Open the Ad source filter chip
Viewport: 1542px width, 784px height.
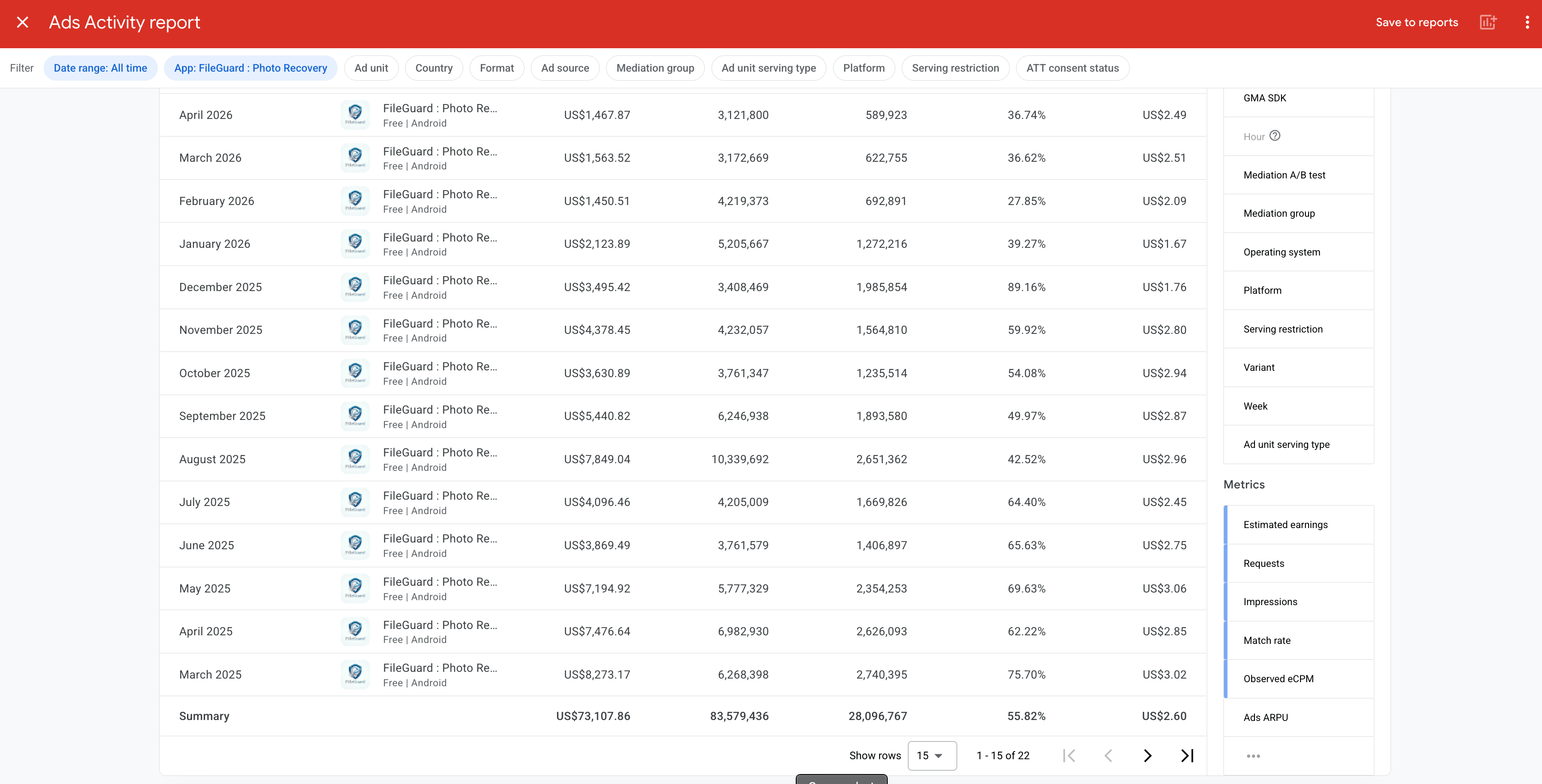(565, 68)
